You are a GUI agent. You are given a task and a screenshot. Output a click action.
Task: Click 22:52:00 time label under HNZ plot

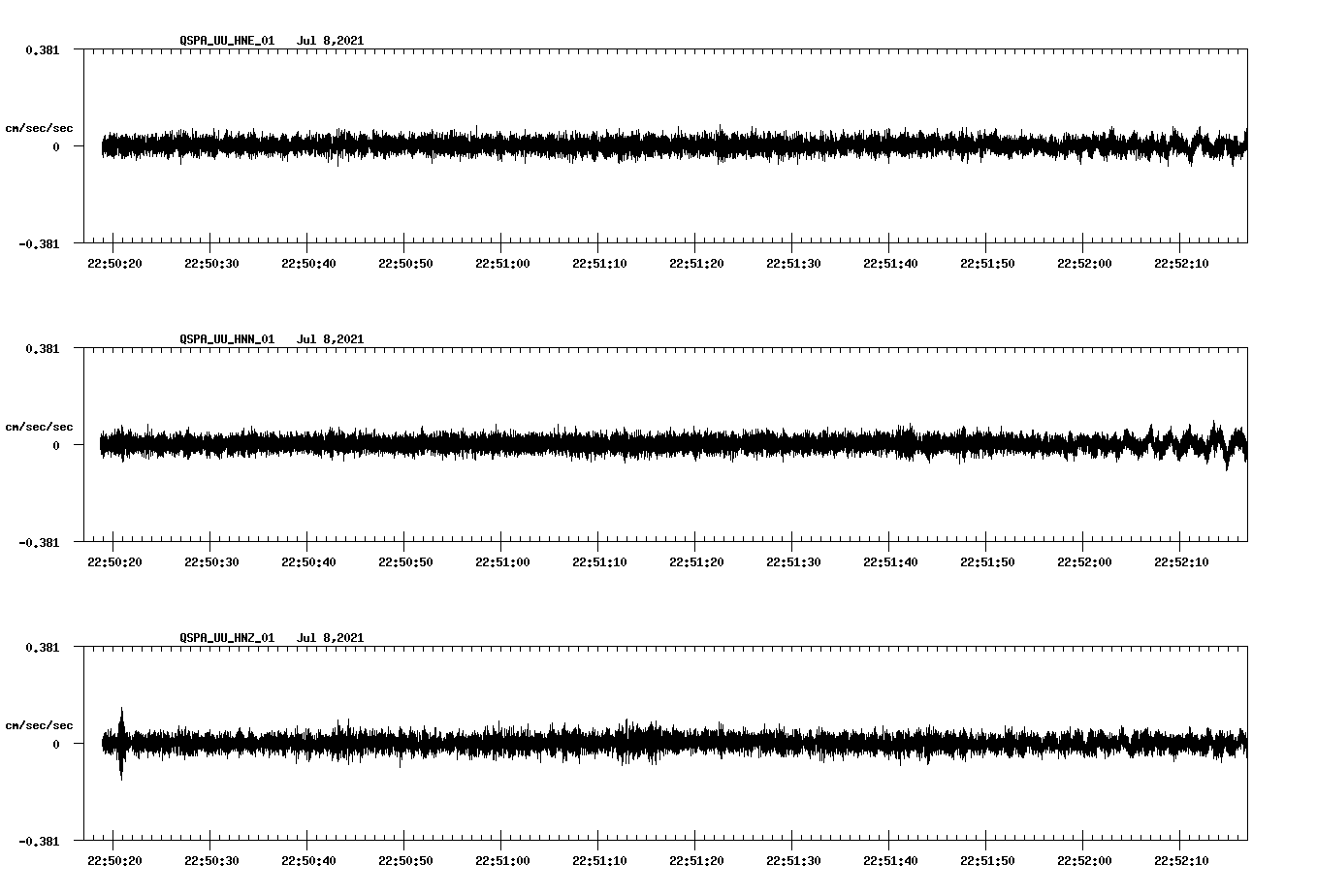(x=1084, y=861)
